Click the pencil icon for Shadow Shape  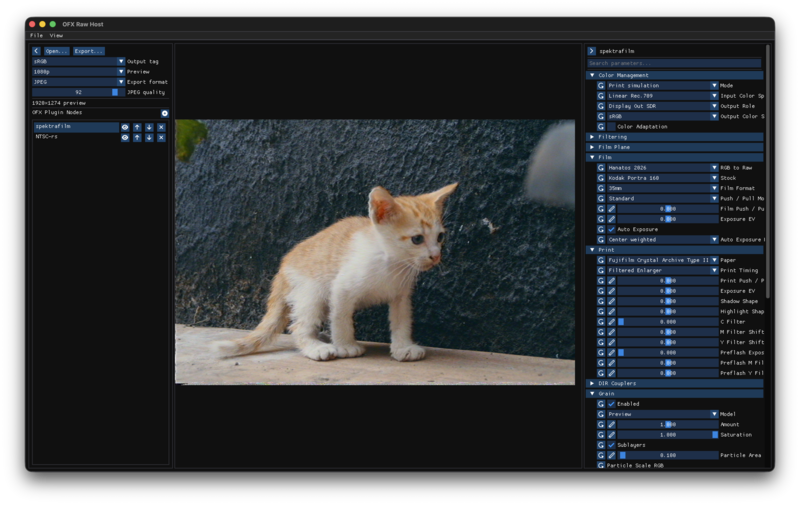[611, 301]
